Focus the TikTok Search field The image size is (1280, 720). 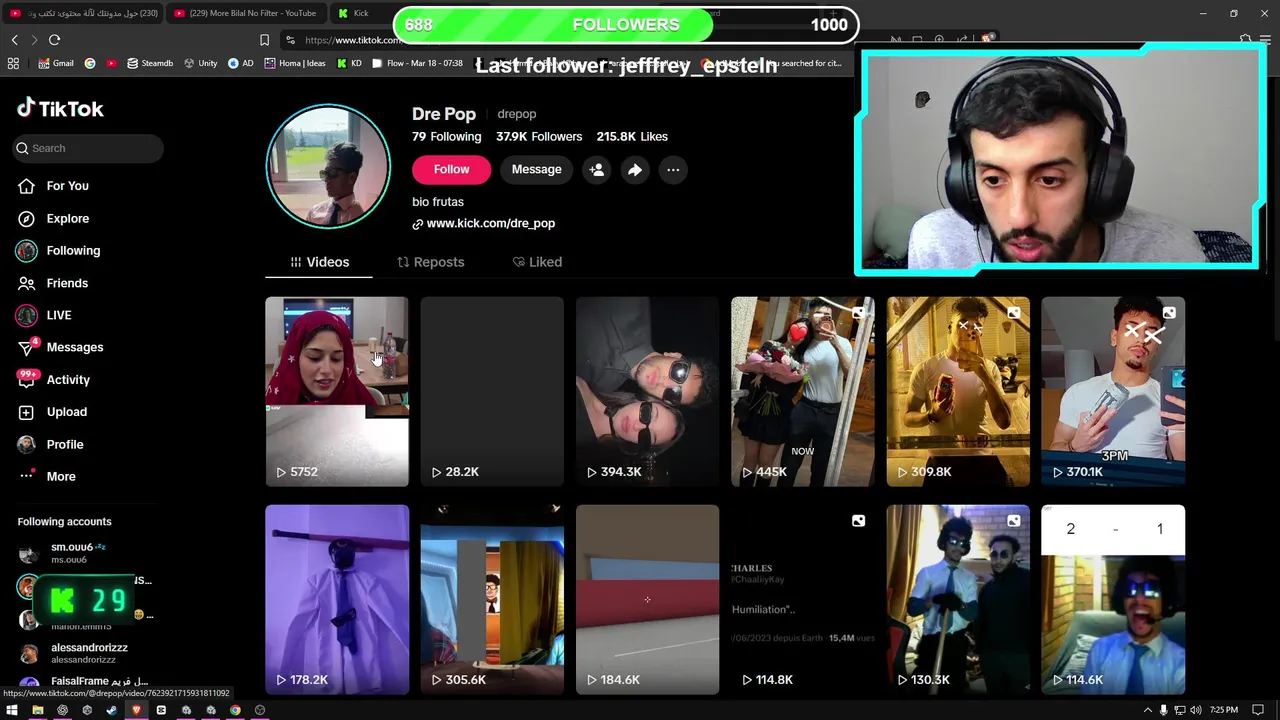(88, 148)
